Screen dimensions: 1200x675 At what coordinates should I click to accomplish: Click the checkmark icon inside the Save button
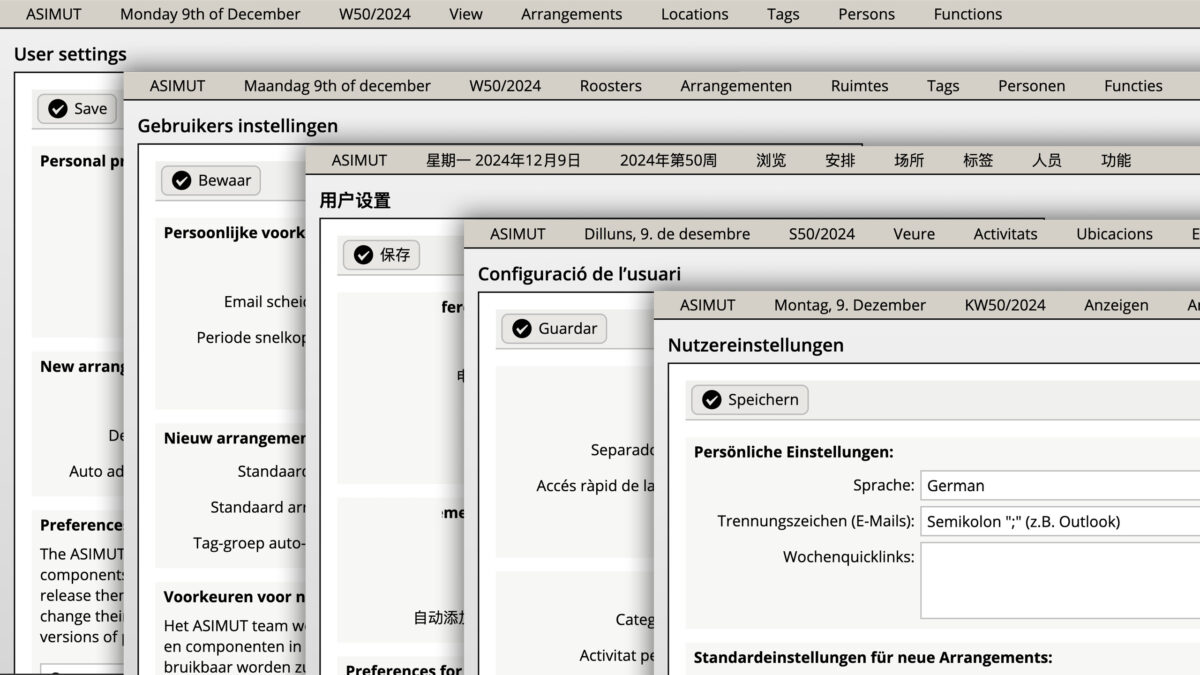point(55,109)
